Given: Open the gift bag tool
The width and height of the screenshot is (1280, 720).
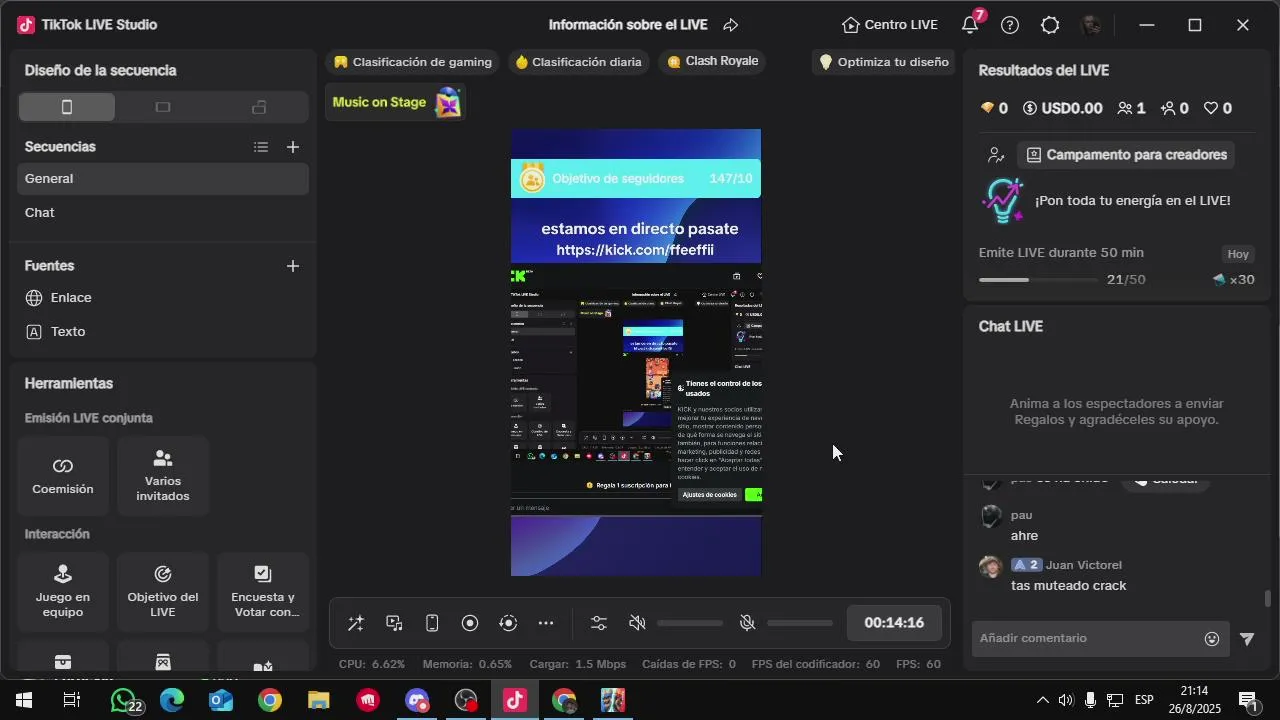Looking at the screenshot, I should pyautogui.click(x=163, y=661).
